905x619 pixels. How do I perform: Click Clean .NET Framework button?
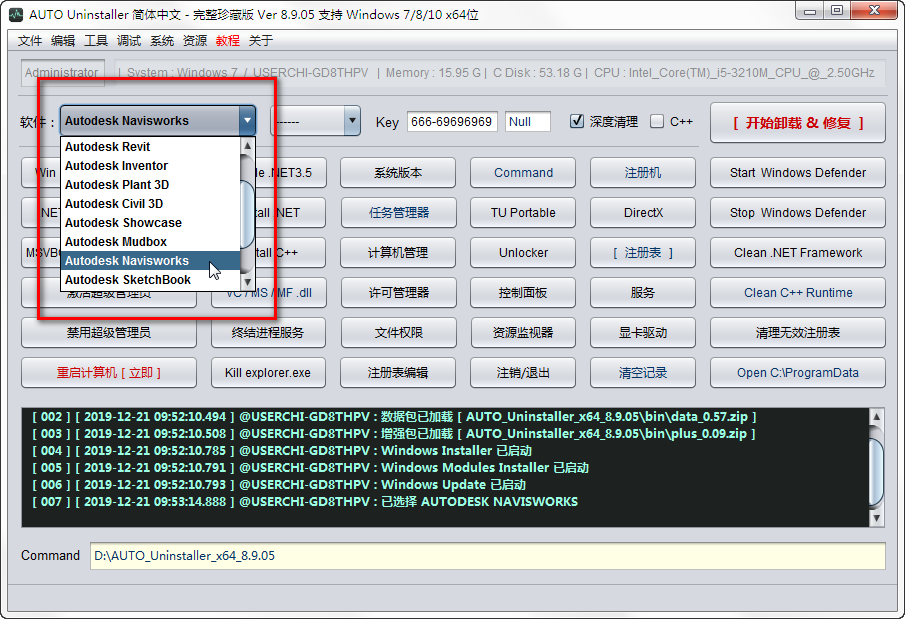[798, 252]
